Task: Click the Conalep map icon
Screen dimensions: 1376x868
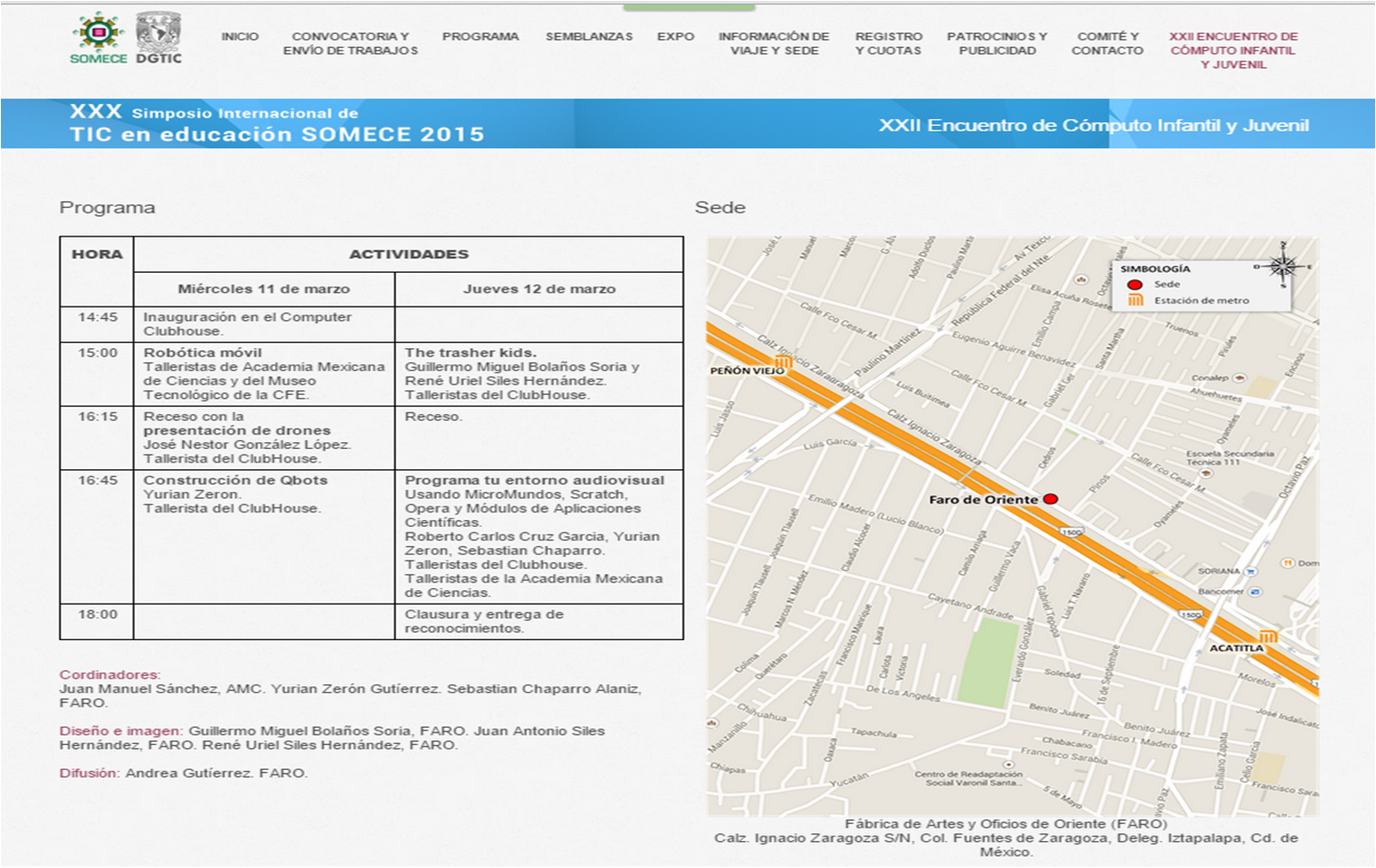Action: (x=1239, y=378)
